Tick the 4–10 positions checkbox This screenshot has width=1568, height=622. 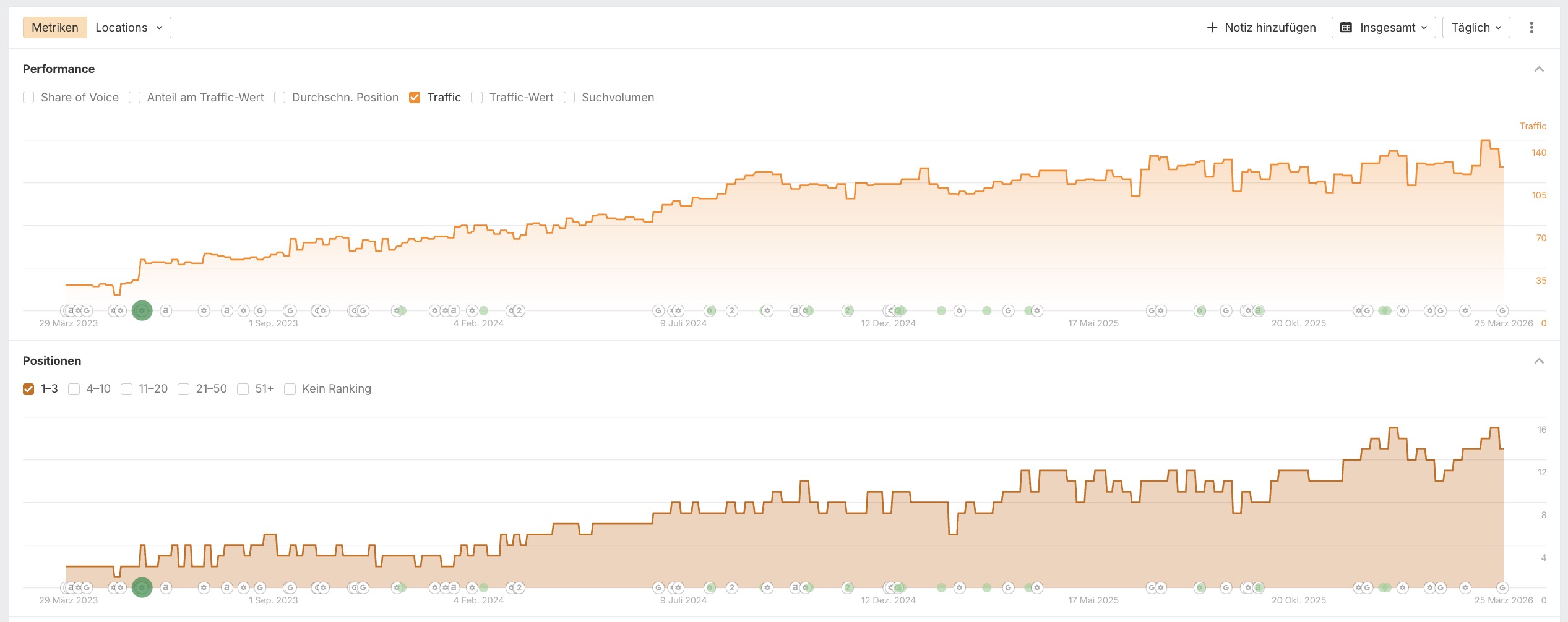74,389
